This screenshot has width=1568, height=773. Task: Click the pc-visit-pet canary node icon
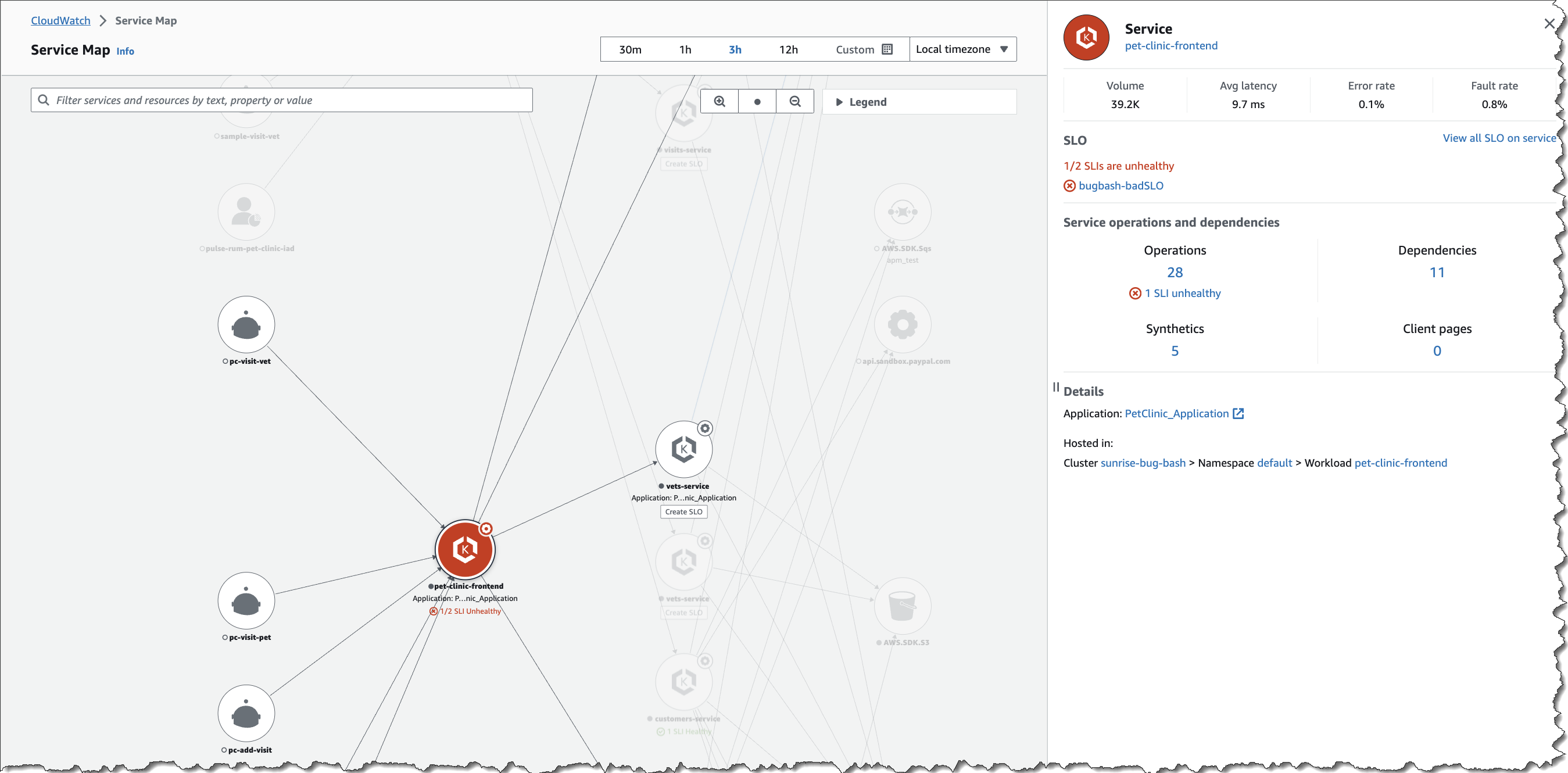click(x=246, y=601)
